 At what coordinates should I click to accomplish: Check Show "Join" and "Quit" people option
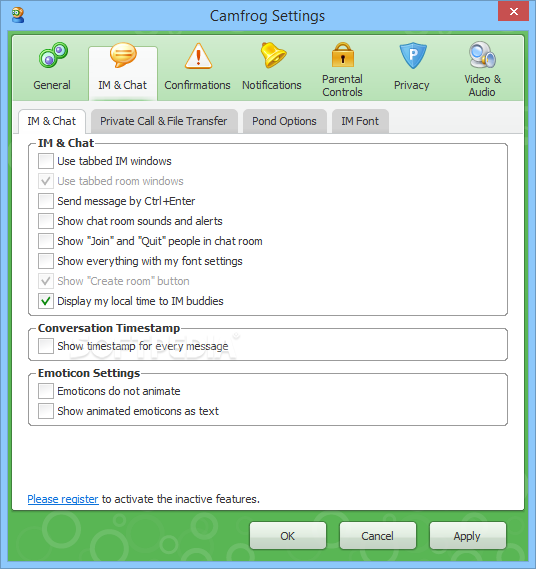tap(46, 241)
